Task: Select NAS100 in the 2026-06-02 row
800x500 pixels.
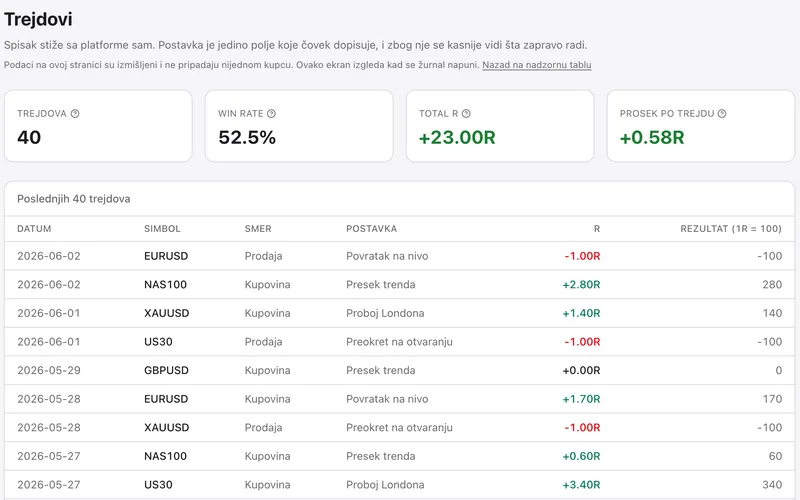Action: tap(165, 285)
